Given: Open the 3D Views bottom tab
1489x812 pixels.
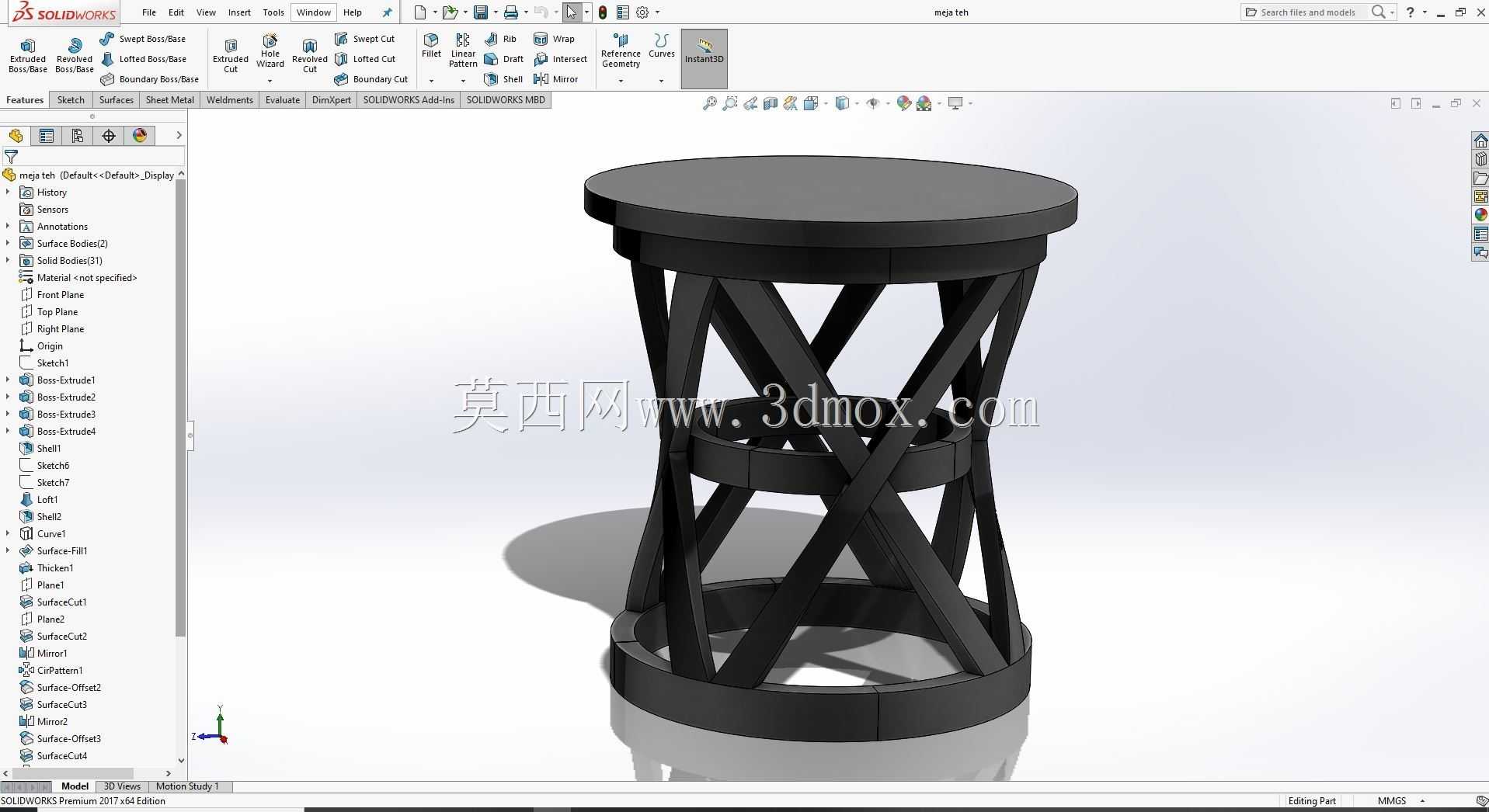Looking at the screenshot, I should coord(122,786).
